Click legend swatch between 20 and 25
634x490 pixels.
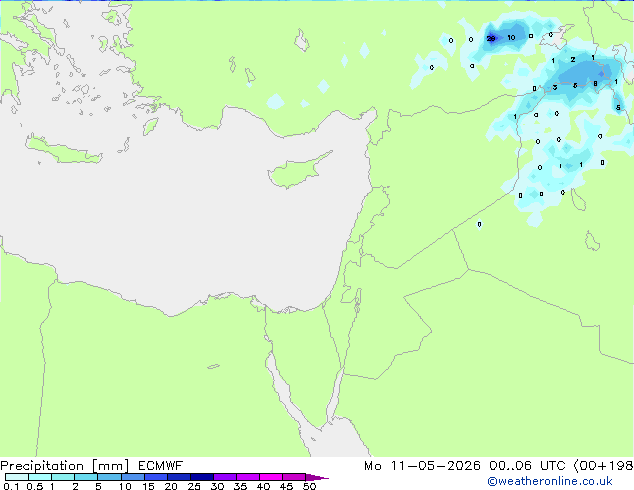click(x=179, y=477)
